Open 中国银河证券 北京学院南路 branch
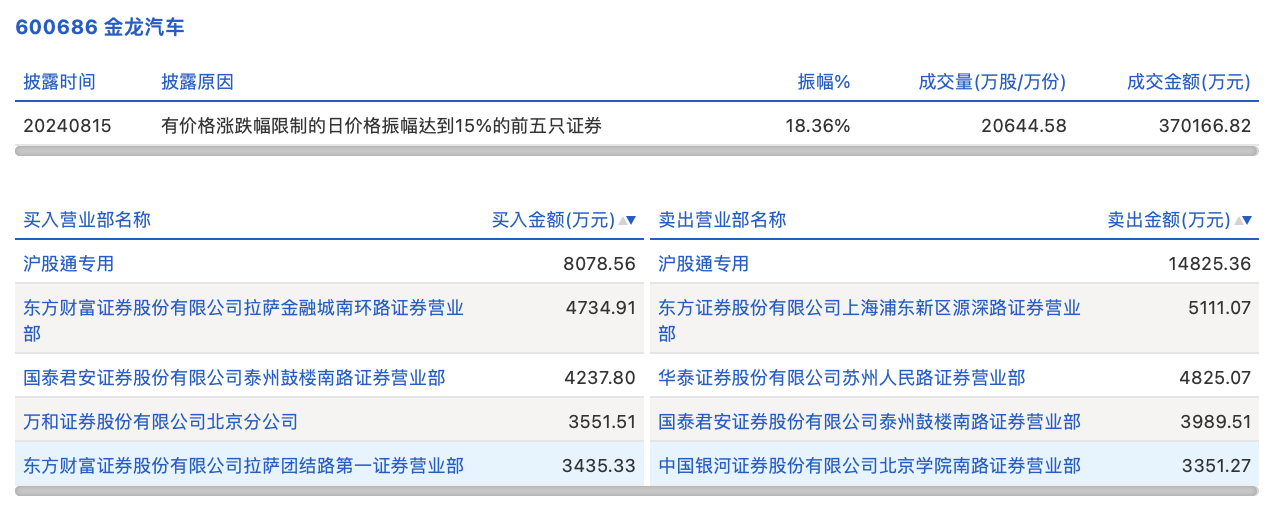This screenshot has width=1274, height=510. [869, 466]
